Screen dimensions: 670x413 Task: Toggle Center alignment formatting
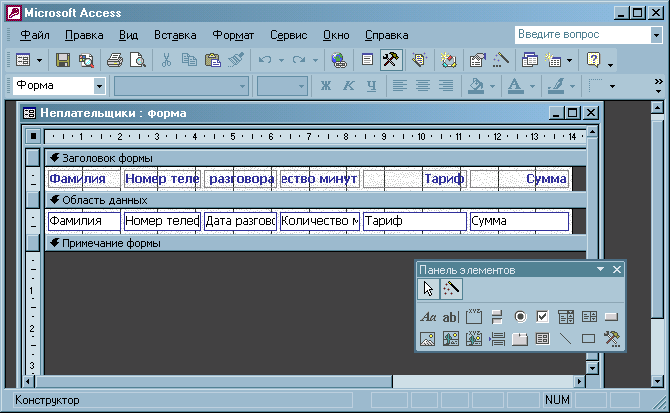click(423, 86)
